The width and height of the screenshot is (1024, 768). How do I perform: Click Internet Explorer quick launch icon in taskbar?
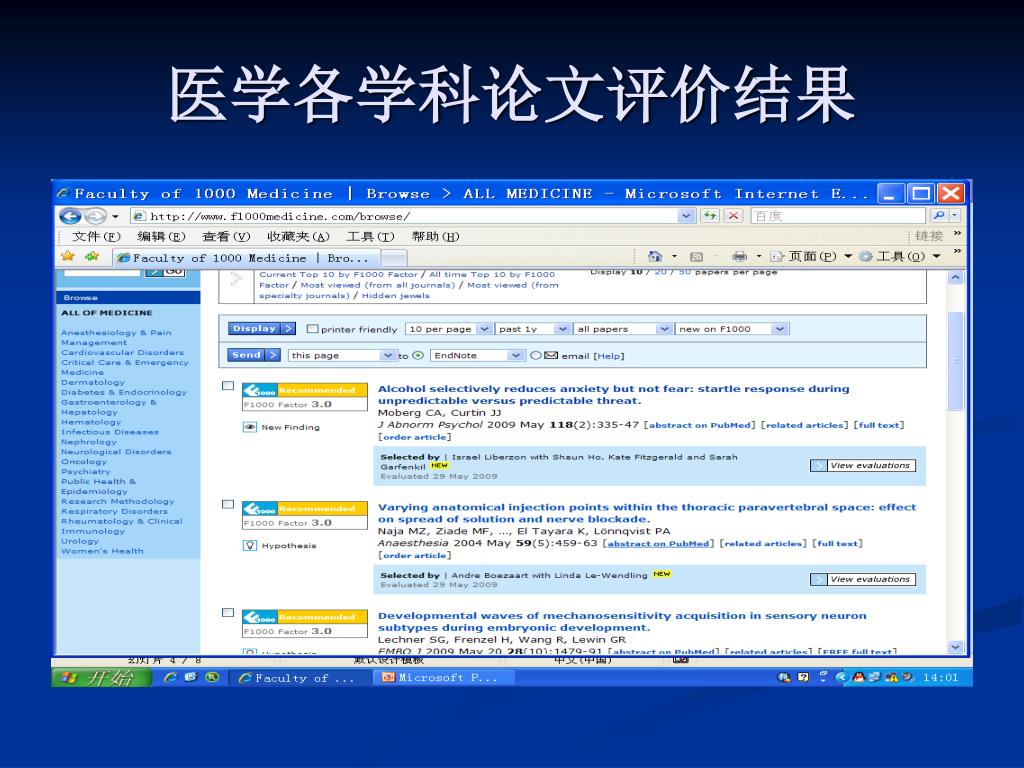click(x=170, y=678)
